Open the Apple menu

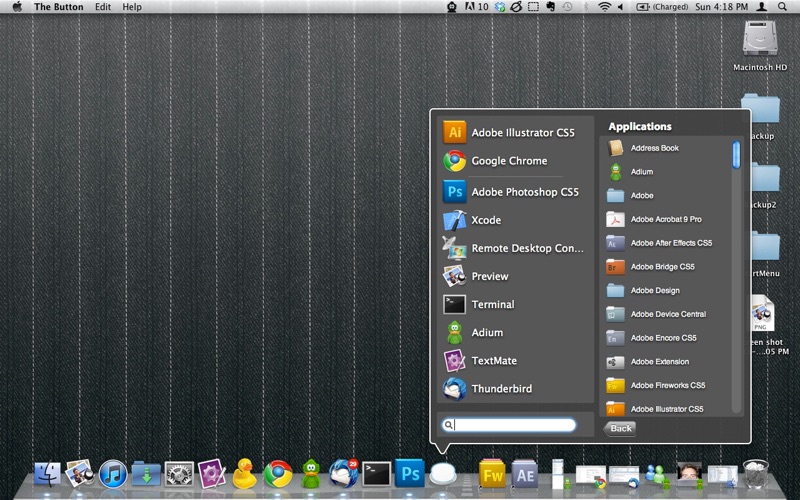pos(17,7)
